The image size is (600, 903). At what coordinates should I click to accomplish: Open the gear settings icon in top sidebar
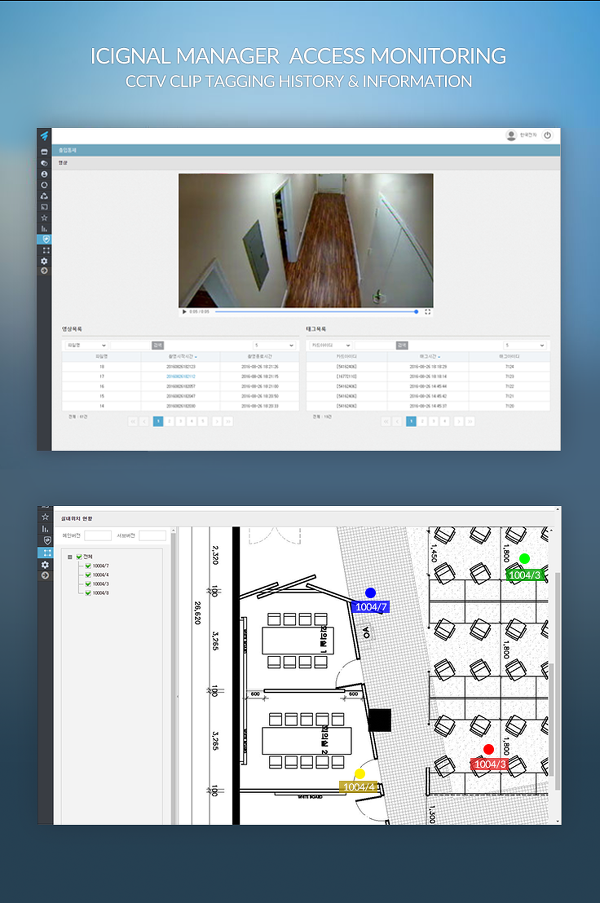(x=44, y=261)
